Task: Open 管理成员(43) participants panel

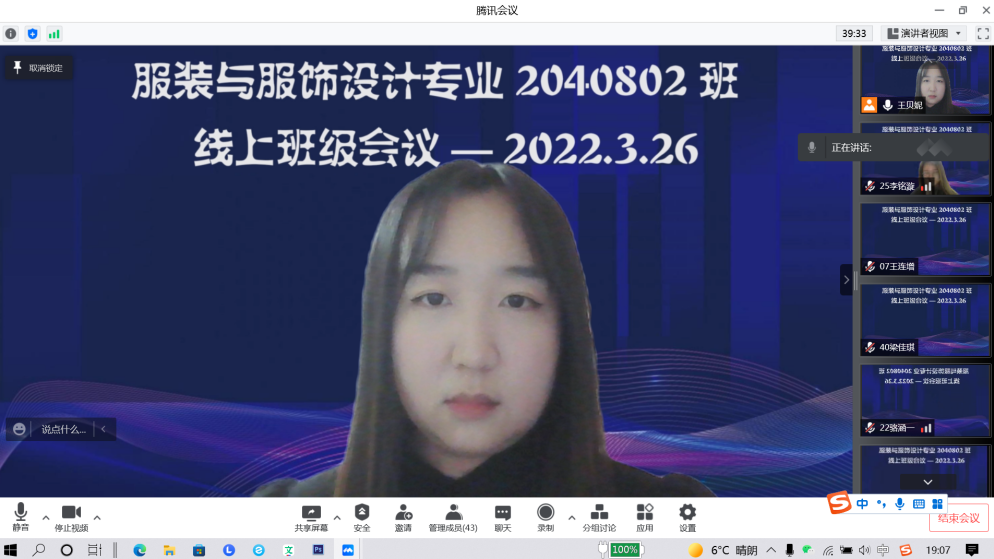Action: coord(453,517)
